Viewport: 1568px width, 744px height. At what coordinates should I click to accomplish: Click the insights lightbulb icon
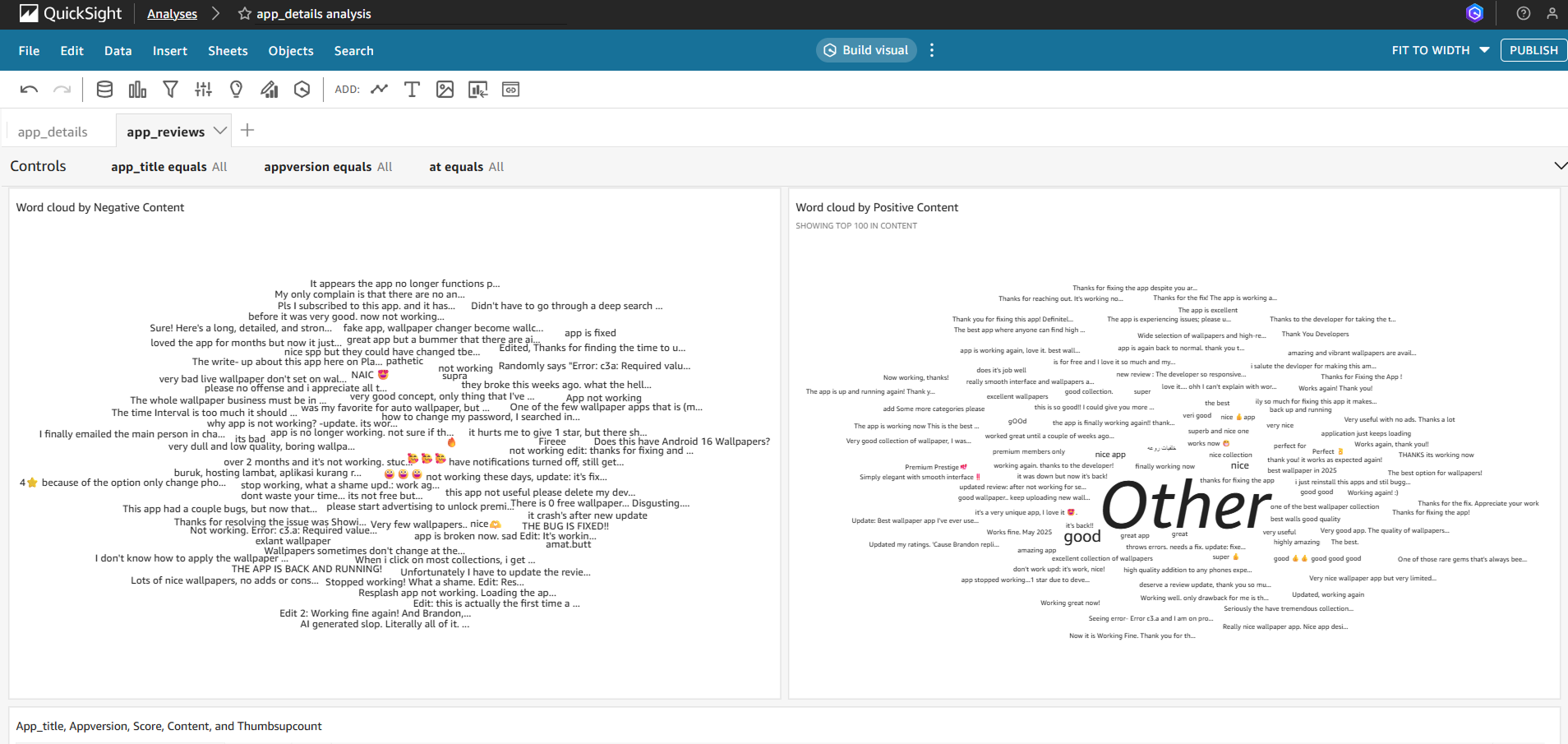[x=236, y=90]
